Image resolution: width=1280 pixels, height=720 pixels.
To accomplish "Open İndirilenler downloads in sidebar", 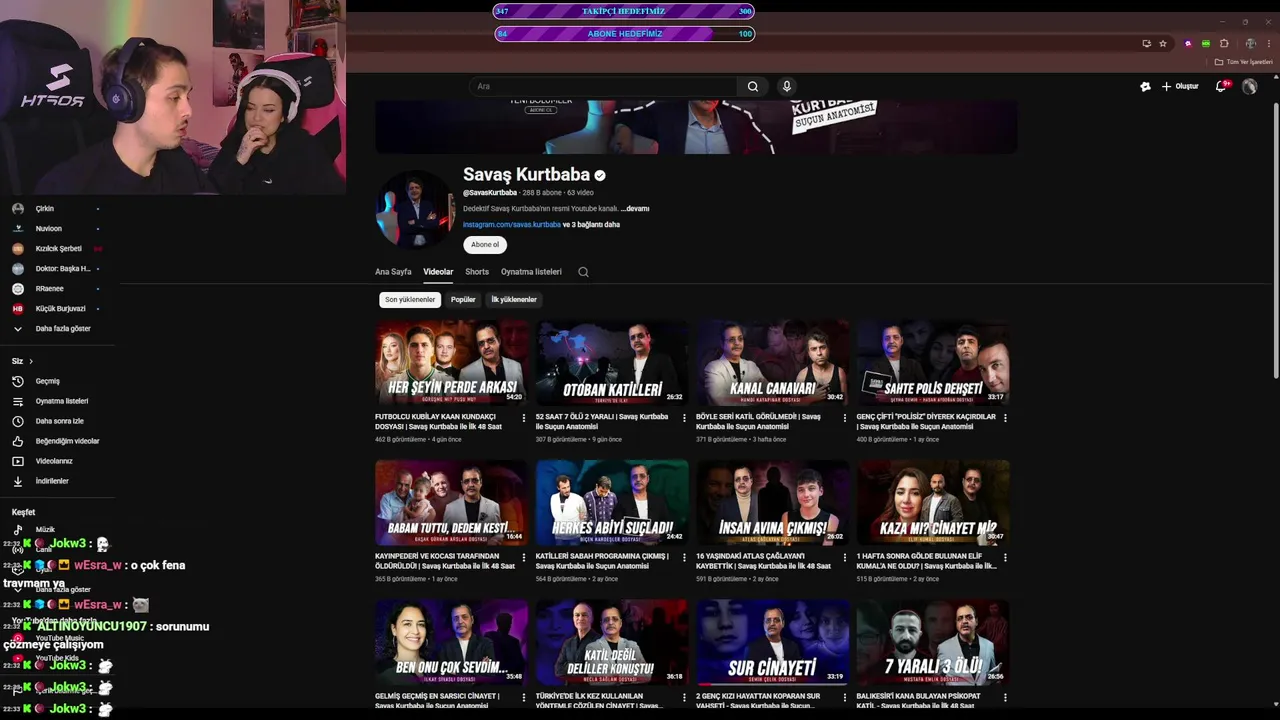I will pyautogui.click(x=50, y=481).
